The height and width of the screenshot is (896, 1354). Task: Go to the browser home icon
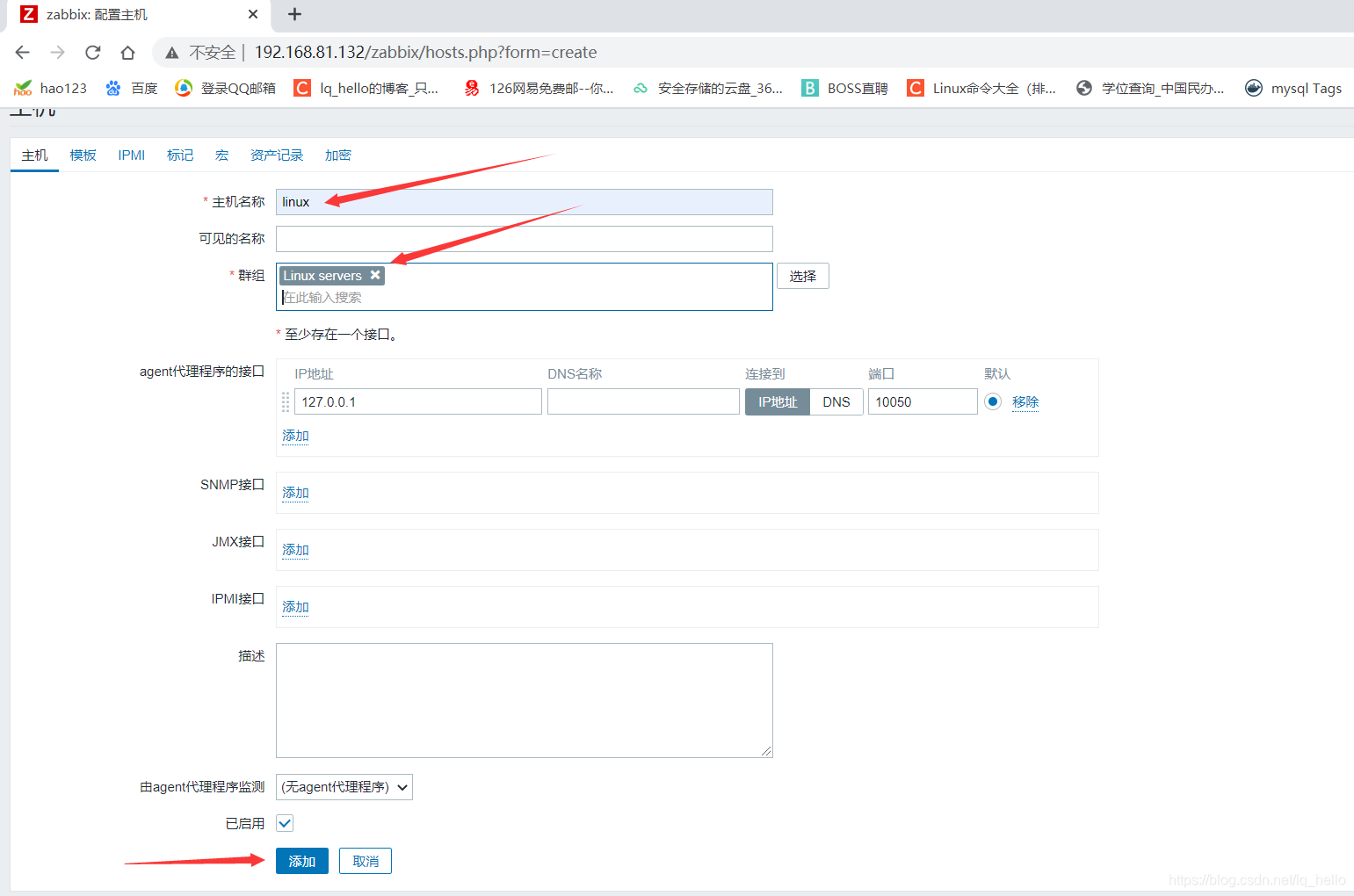pyautogui.click(x=128, y=53)
